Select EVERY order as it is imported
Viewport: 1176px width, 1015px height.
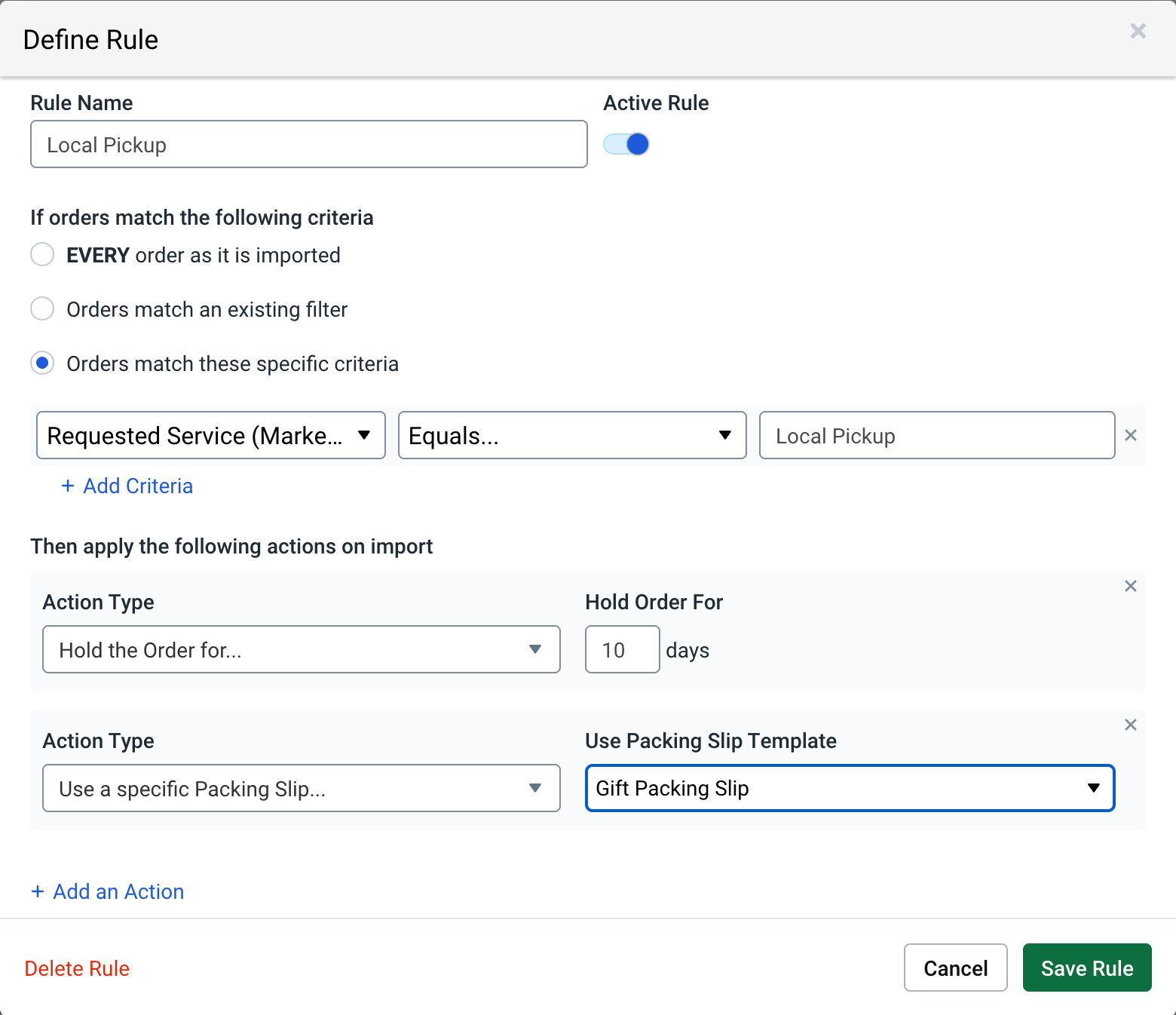click(x=42, y=255)
